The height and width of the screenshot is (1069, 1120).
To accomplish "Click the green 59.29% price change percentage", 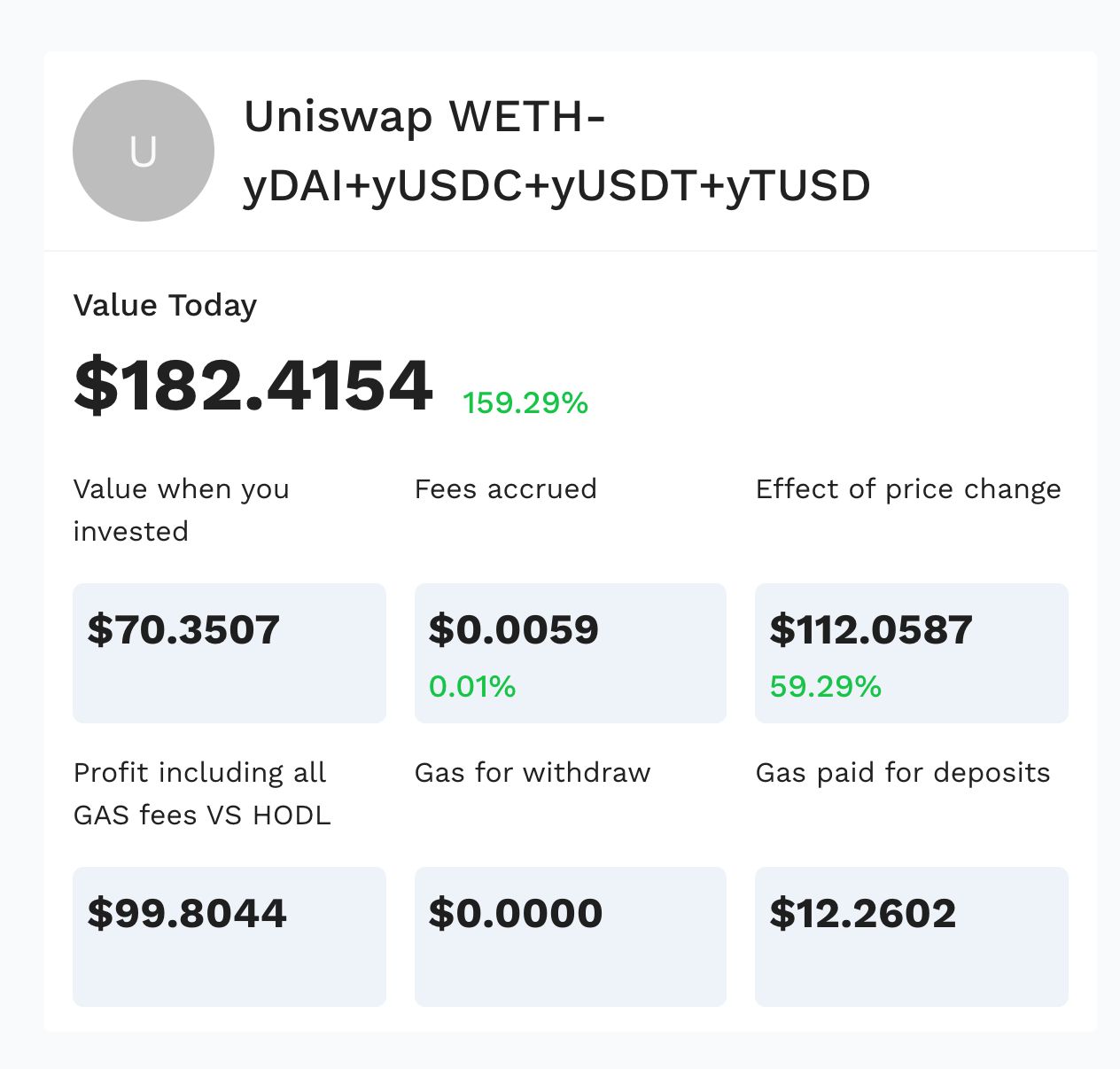I will point(825,686).
